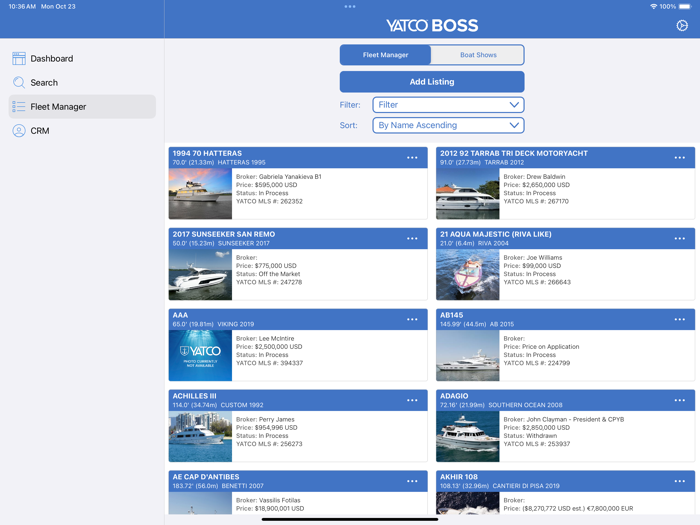Click the 2012 92 TARRAB TRI DECK MOTORYACHT title
The width and height of the screenshot is (700, 525).
514,153
